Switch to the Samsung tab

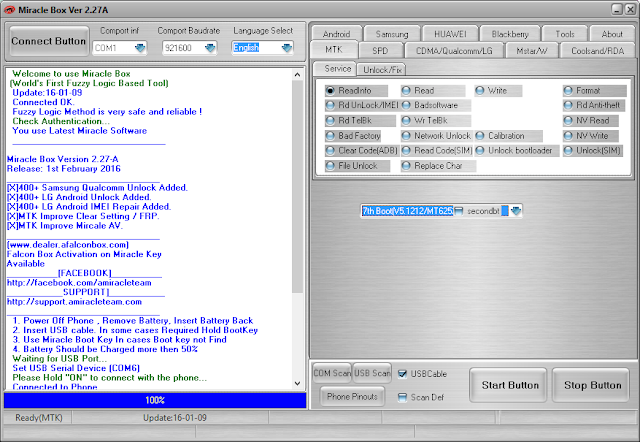[x=392, y=34]
